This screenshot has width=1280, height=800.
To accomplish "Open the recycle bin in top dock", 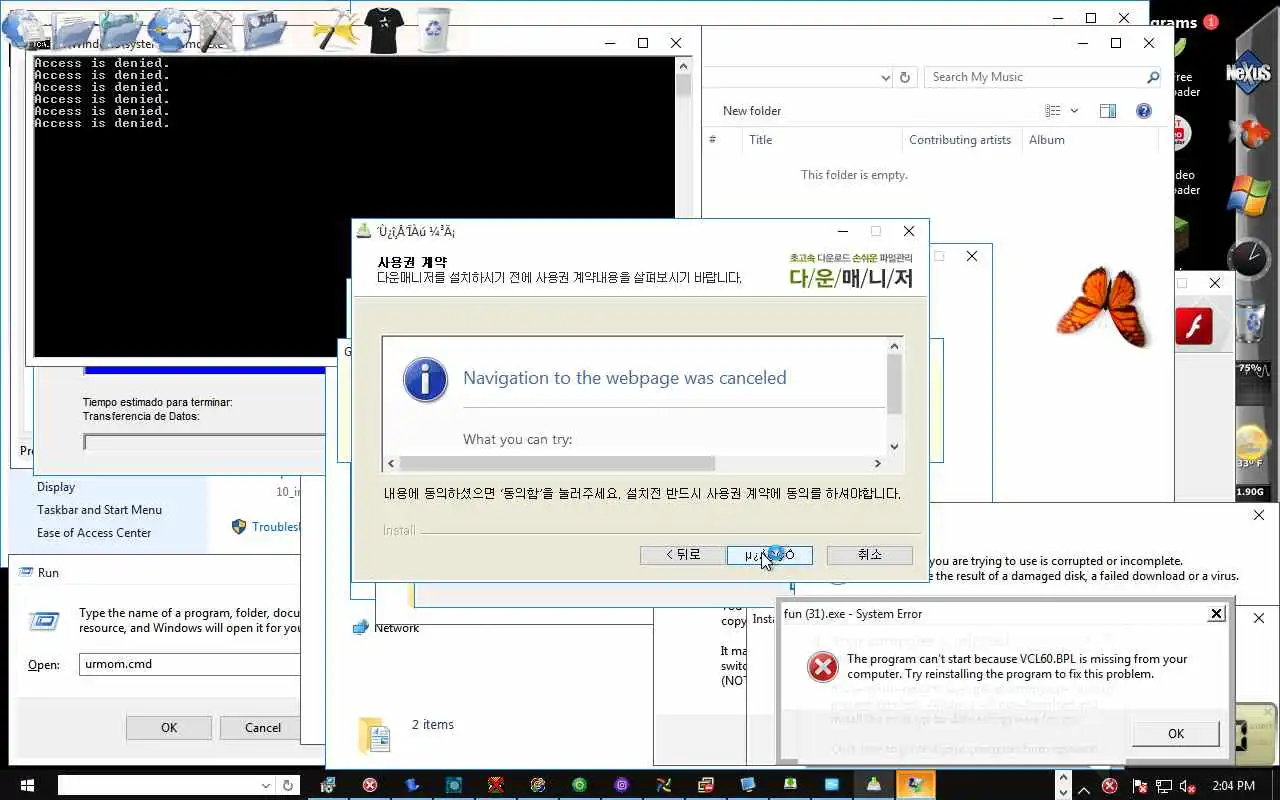I will click(433, 28).
